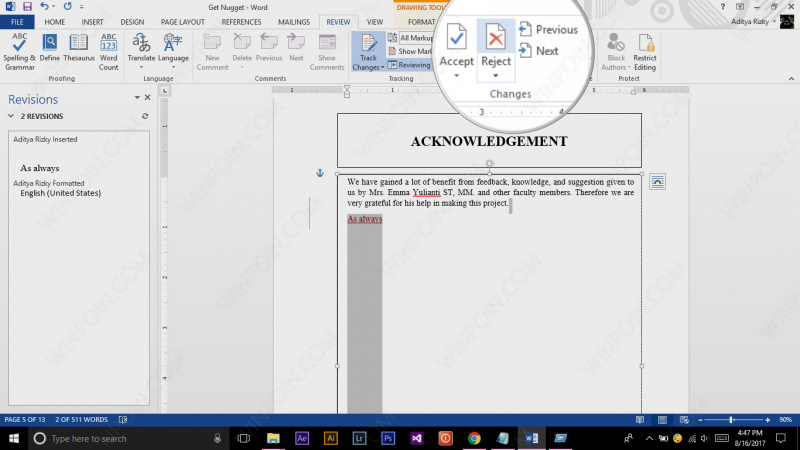This screenshot has height=450, width=800.
Task: Close the Revisions pane
Action: click(147, 97)
